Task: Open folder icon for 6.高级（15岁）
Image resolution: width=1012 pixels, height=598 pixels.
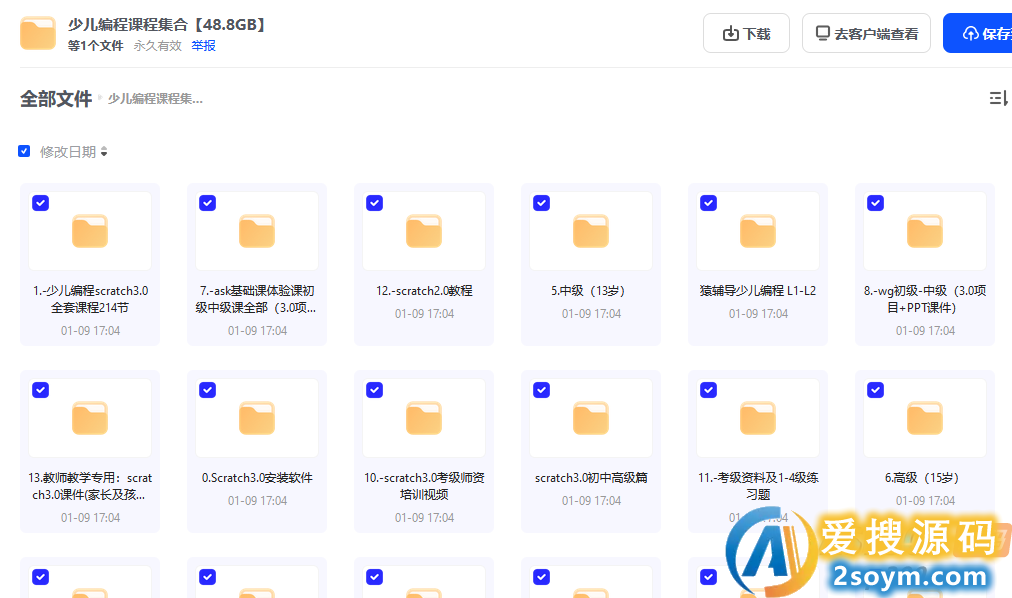Action: (x=925, y=419)
